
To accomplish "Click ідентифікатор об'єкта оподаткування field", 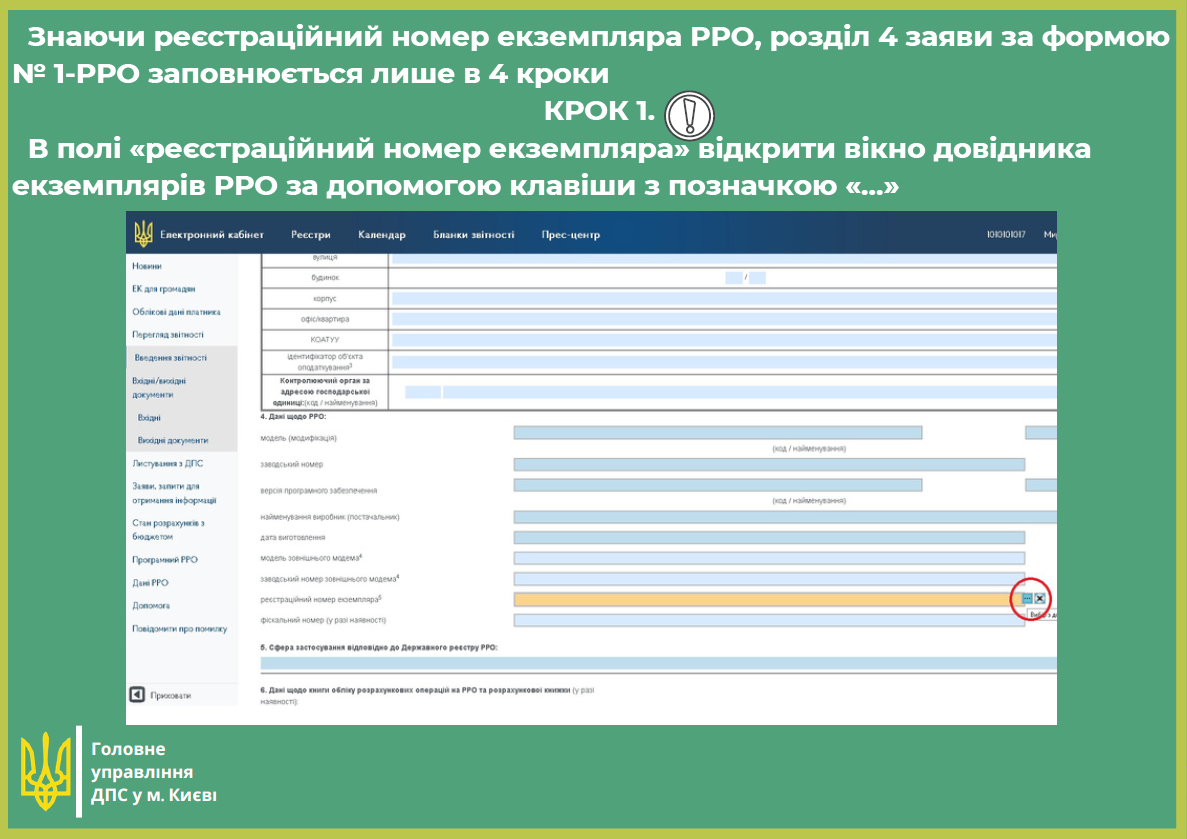I will (x=724, y=362).
